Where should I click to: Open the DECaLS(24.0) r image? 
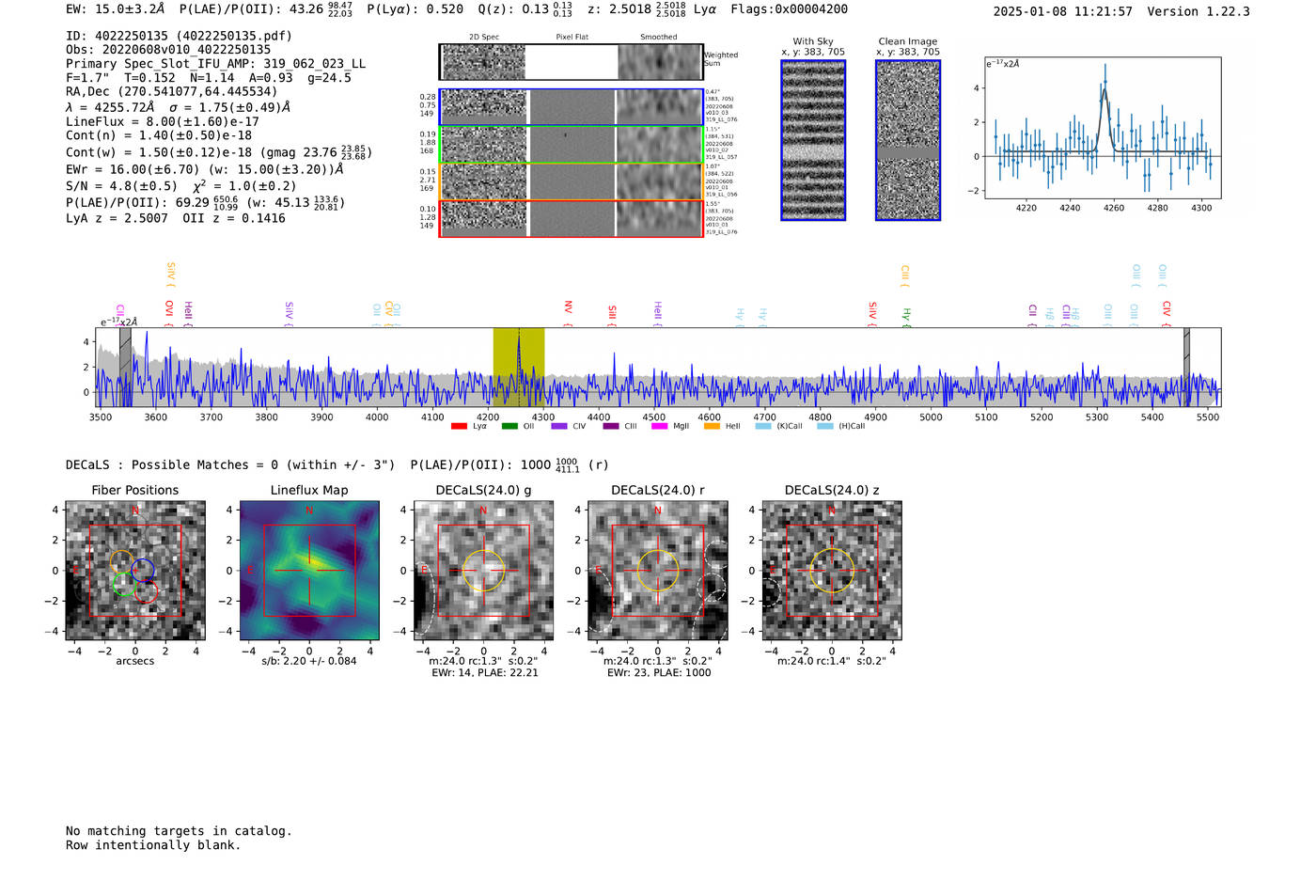(658, 571)
